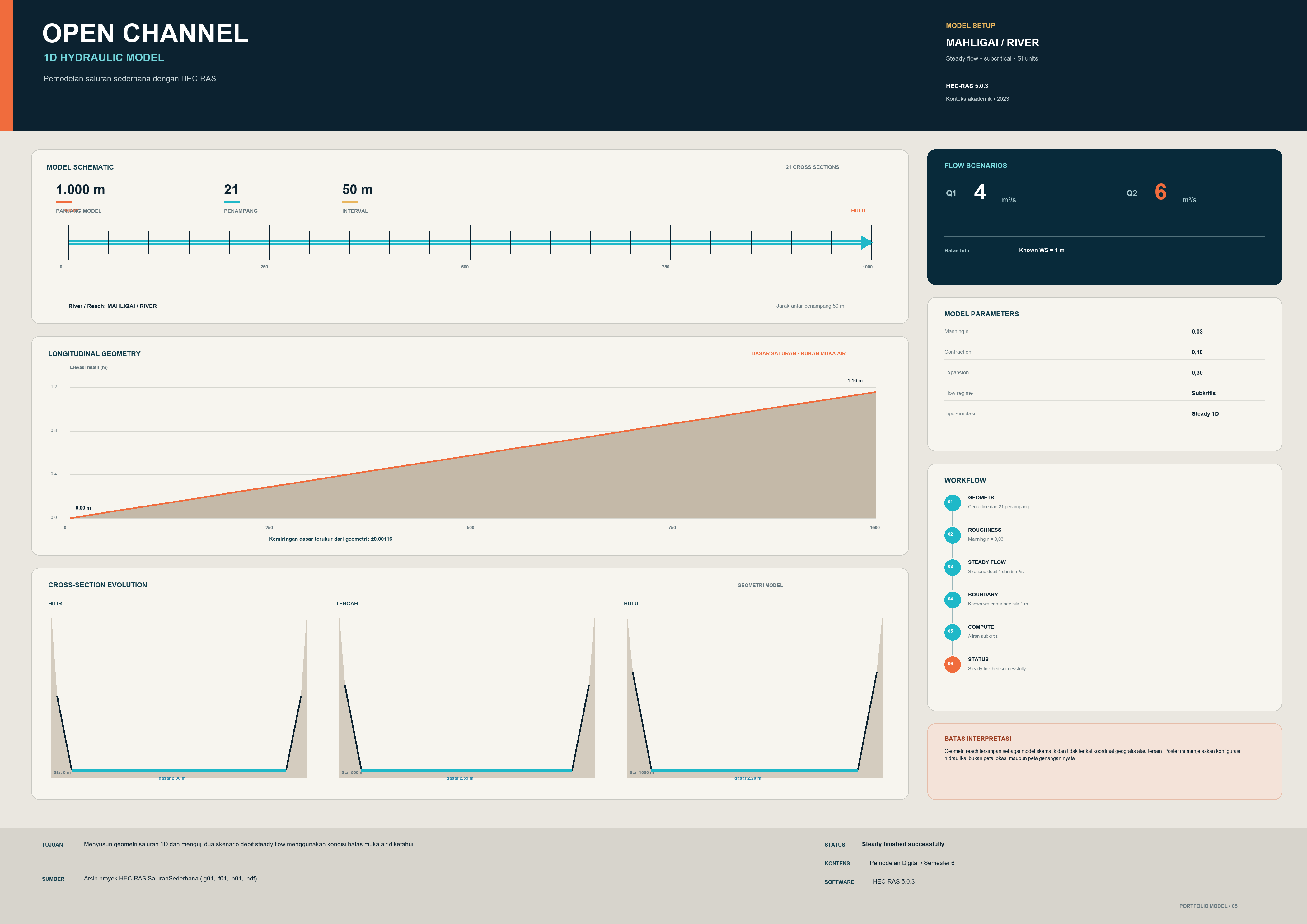Click the Expansion value 0,30
Screen dimensions: 1307x924
coord(1197,373)
